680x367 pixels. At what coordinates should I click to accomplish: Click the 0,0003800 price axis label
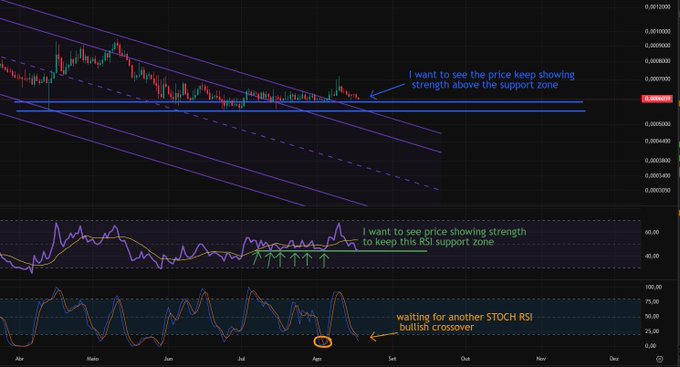tap(657, 161)
